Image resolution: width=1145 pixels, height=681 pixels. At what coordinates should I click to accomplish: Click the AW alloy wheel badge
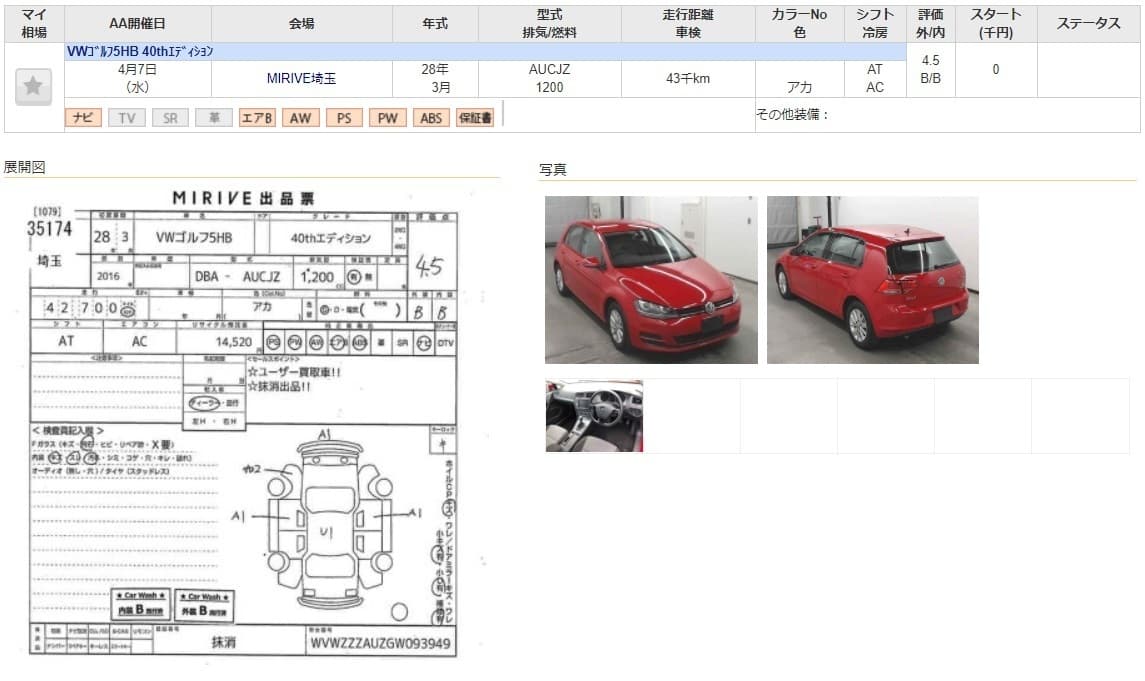(300, 118)
